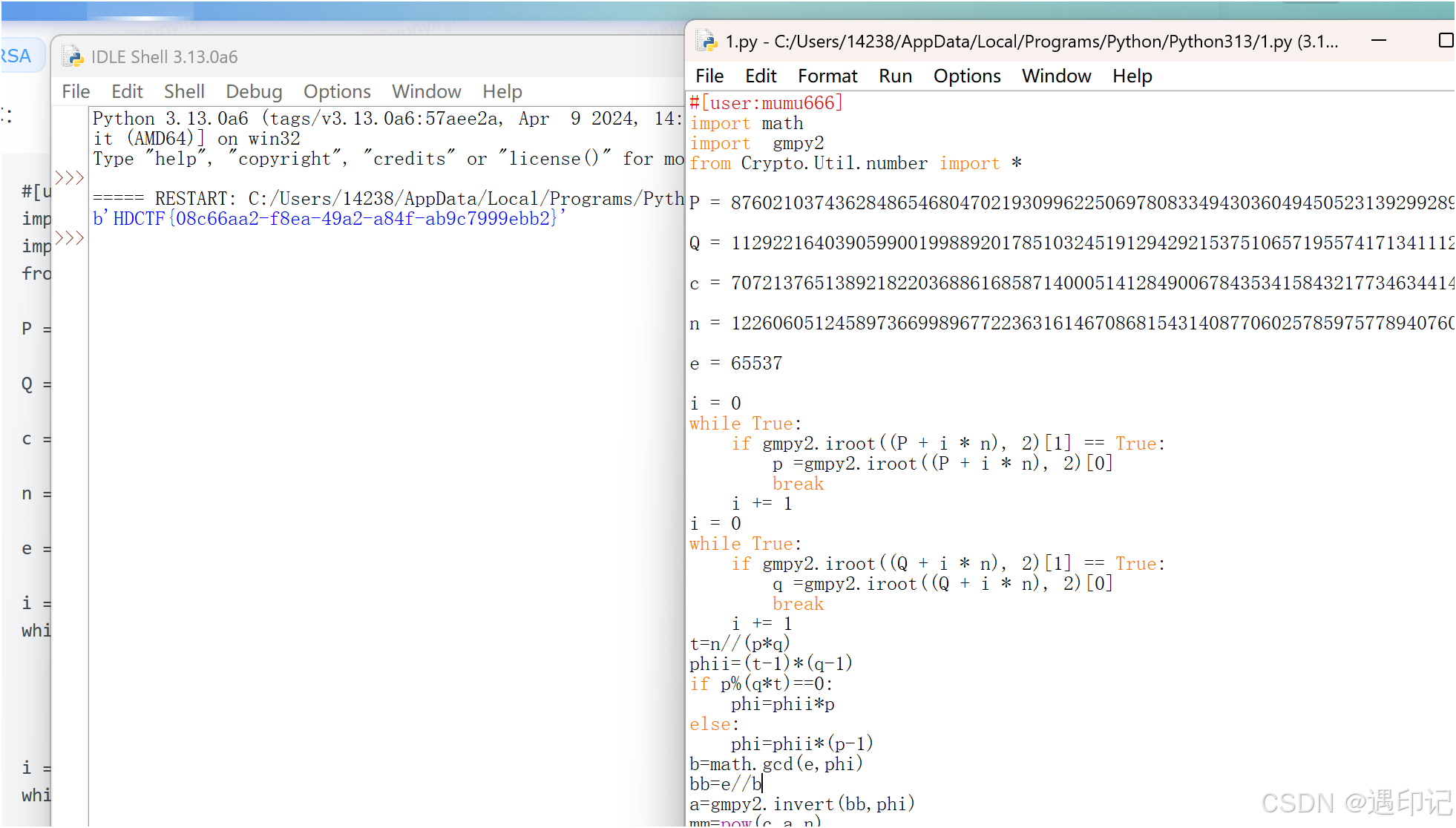Screen dimensions: 1456x828
Task: Open the Edit menu in IDLE Shell
Action: [127, 91]
